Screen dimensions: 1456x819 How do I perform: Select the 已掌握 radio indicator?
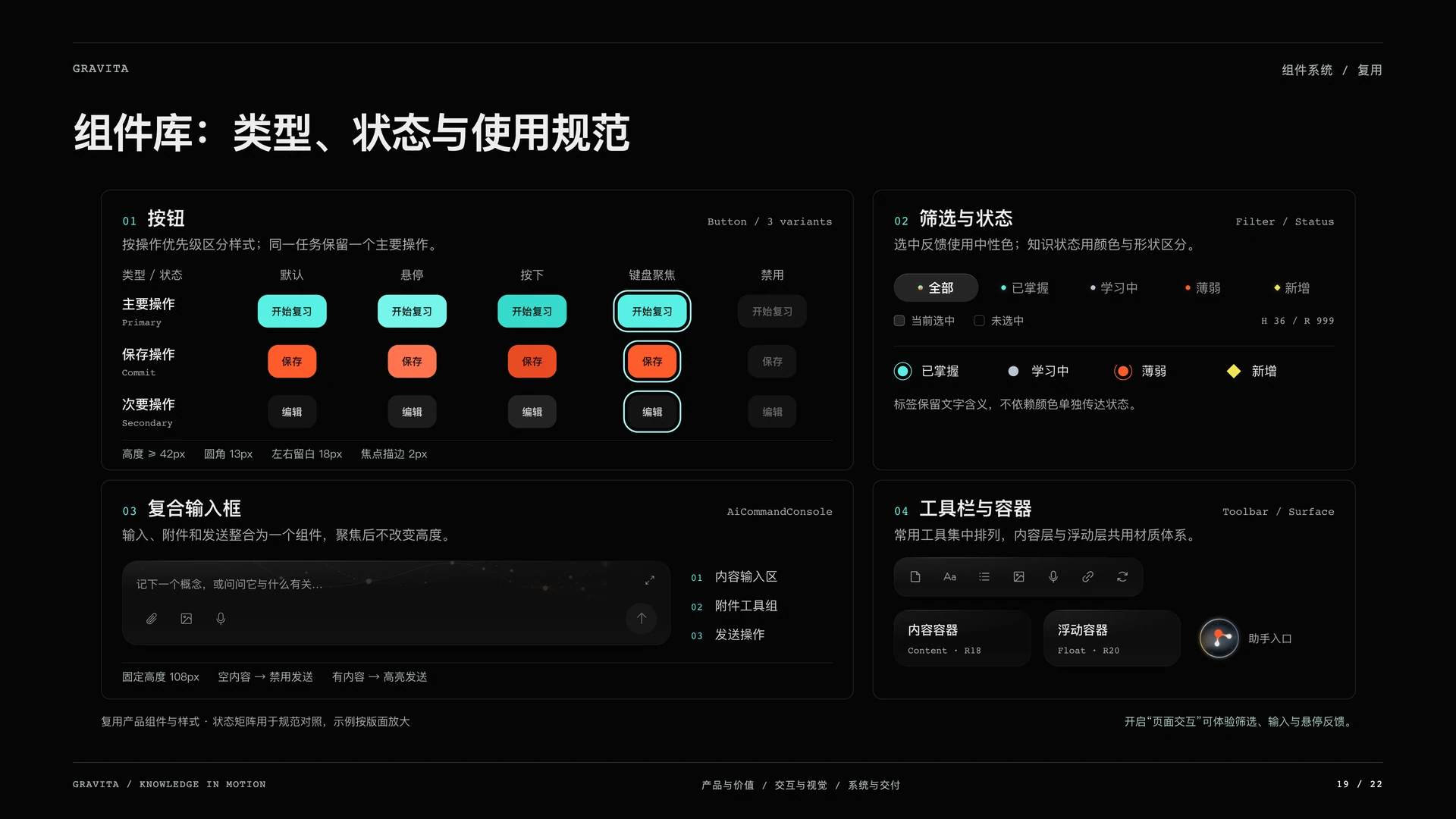902,371
